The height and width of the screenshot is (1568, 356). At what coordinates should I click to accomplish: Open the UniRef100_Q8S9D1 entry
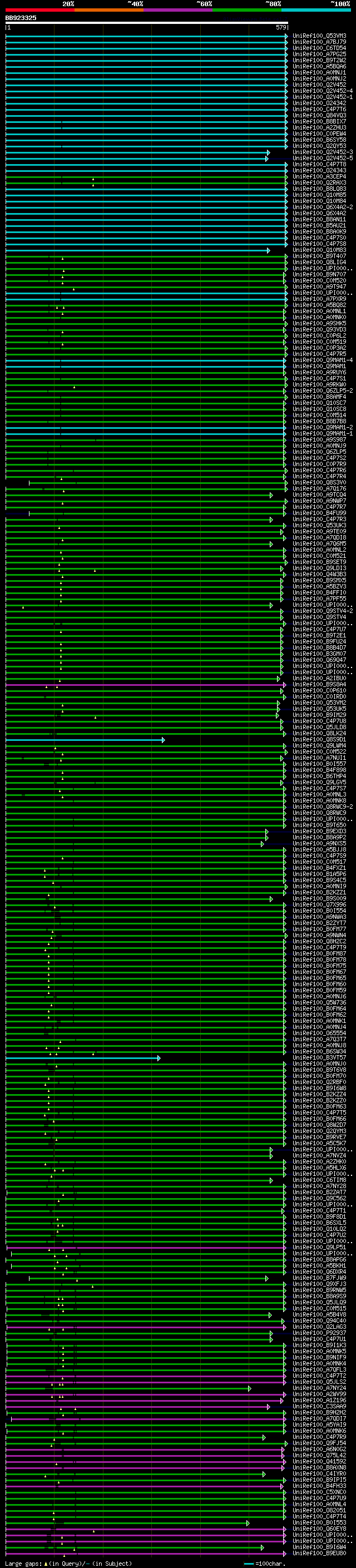[x=319, y=740]
